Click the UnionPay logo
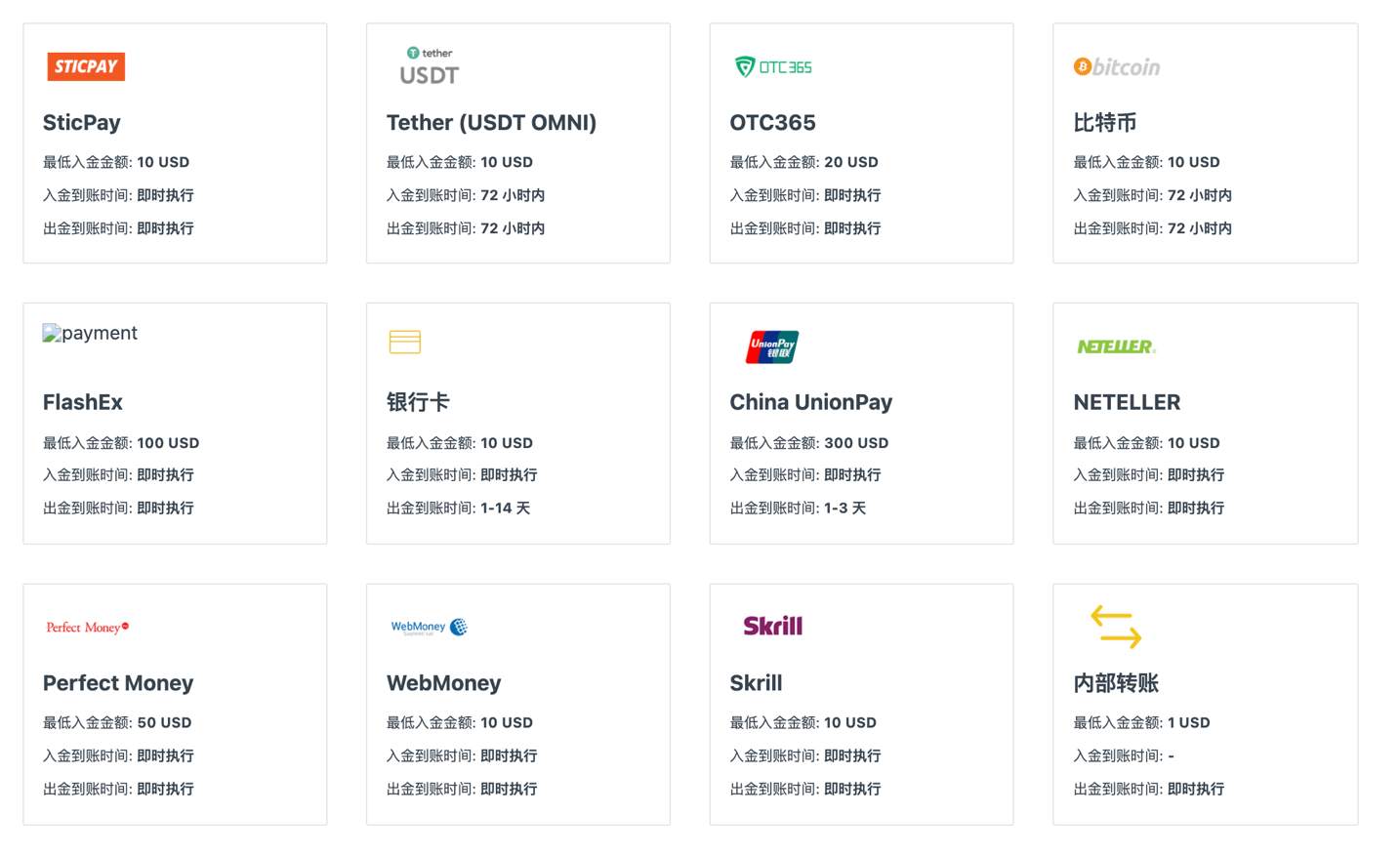1400x855 pixels. 772,346
